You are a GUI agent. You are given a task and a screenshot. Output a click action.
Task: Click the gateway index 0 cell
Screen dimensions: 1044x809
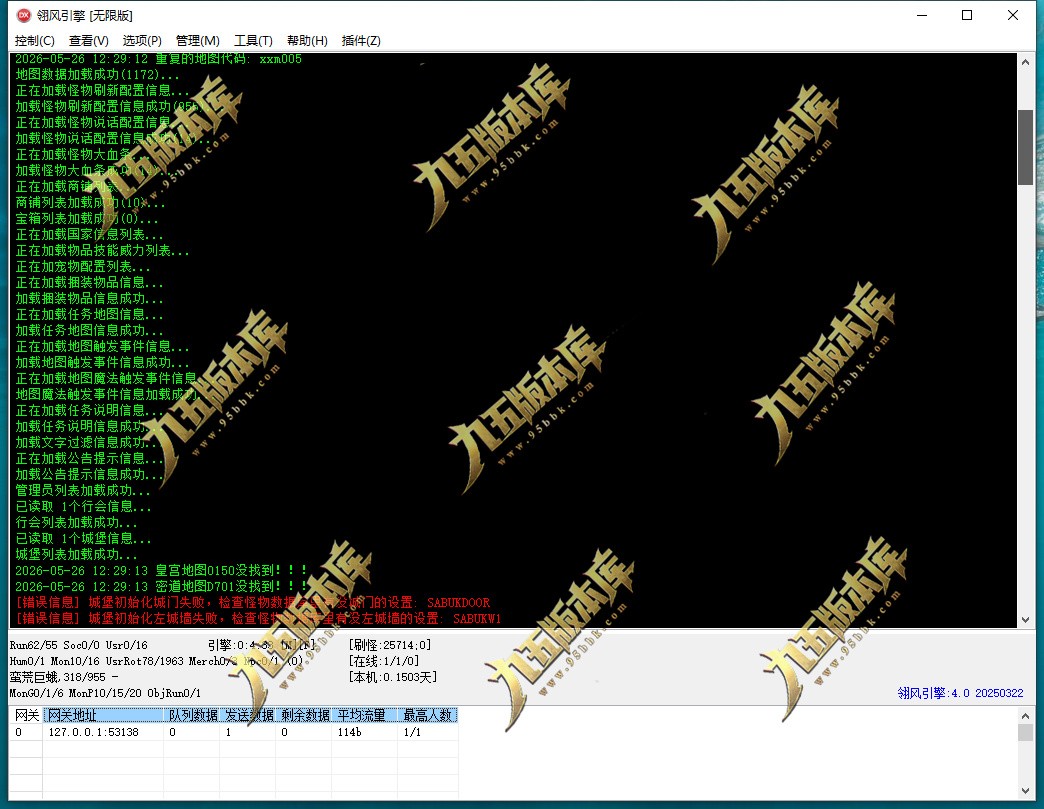tap(27, 732)
